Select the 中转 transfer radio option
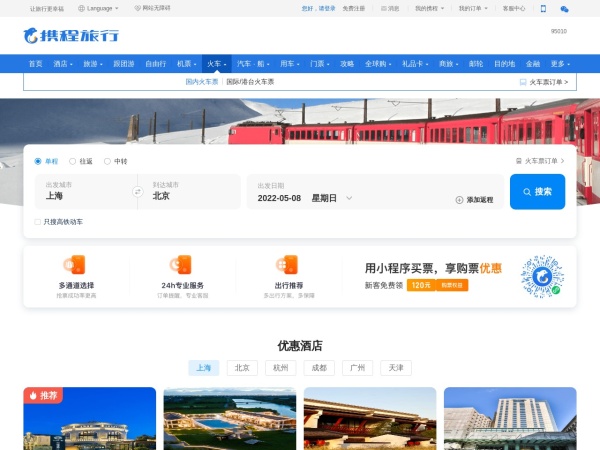This screenshot has width=600, height=450. click(108, 161)
